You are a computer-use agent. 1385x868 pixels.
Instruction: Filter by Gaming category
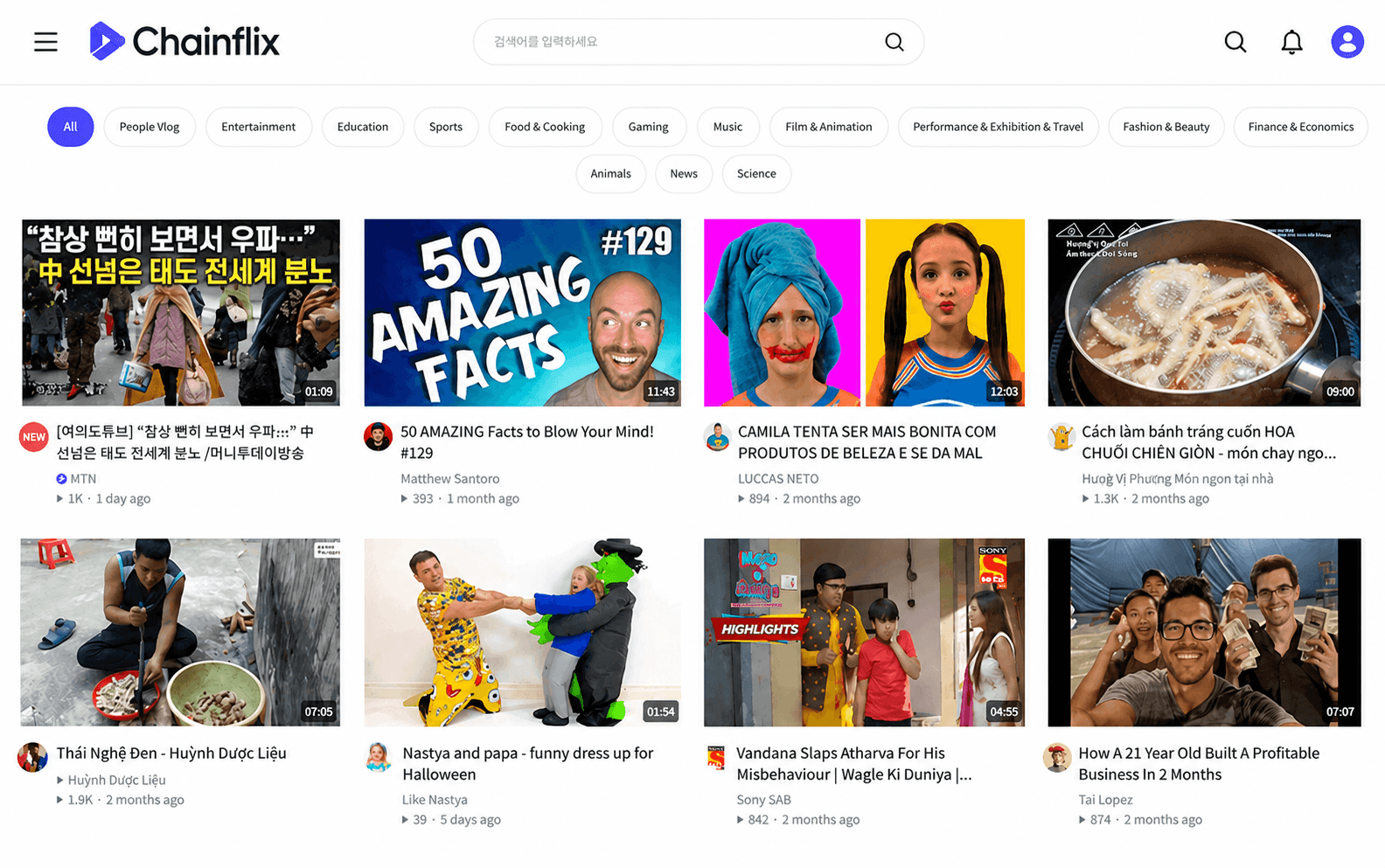pos(649,127)
